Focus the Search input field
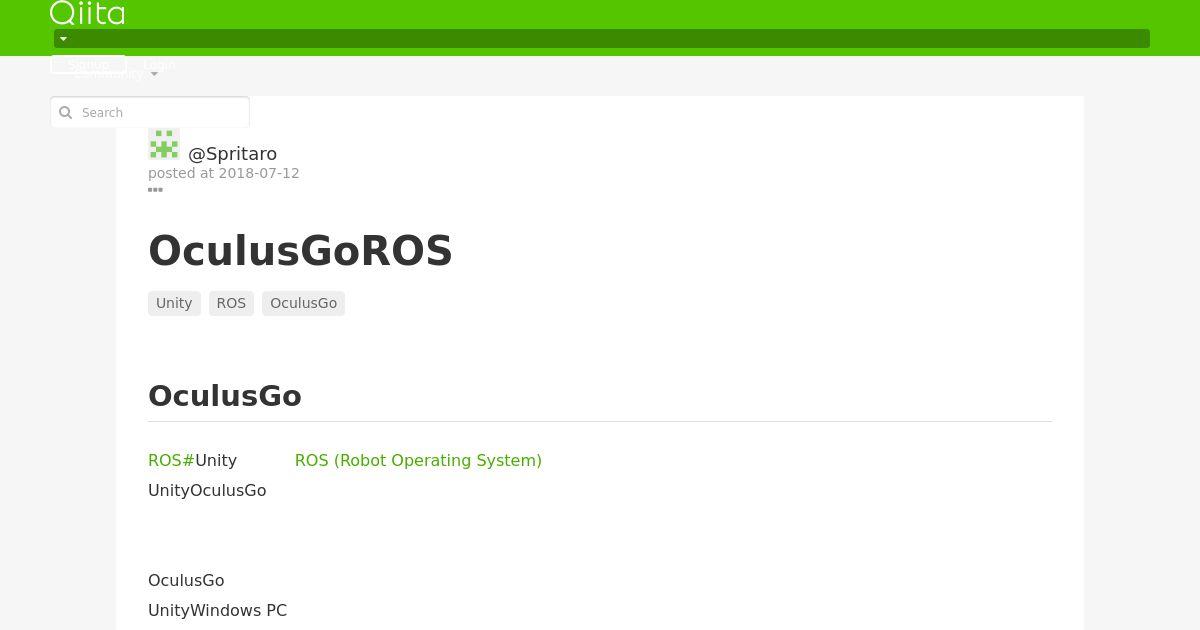 (150, 112)
